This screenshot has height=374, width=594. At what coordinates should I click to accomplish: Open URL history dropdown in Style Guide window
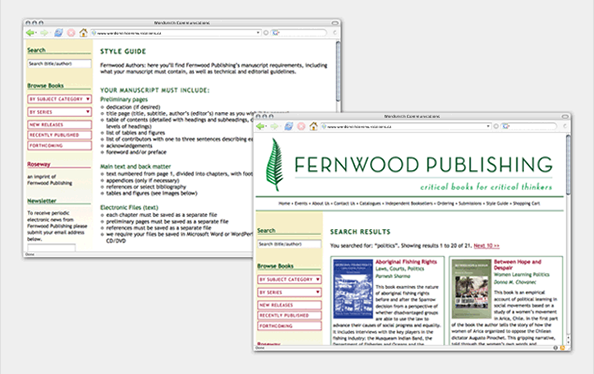[258, 33]
